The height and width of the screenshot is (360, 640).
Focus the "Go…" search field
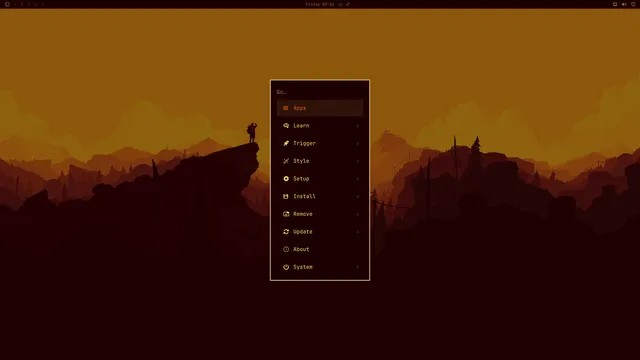pyautogui.click(x=320, y=92)
